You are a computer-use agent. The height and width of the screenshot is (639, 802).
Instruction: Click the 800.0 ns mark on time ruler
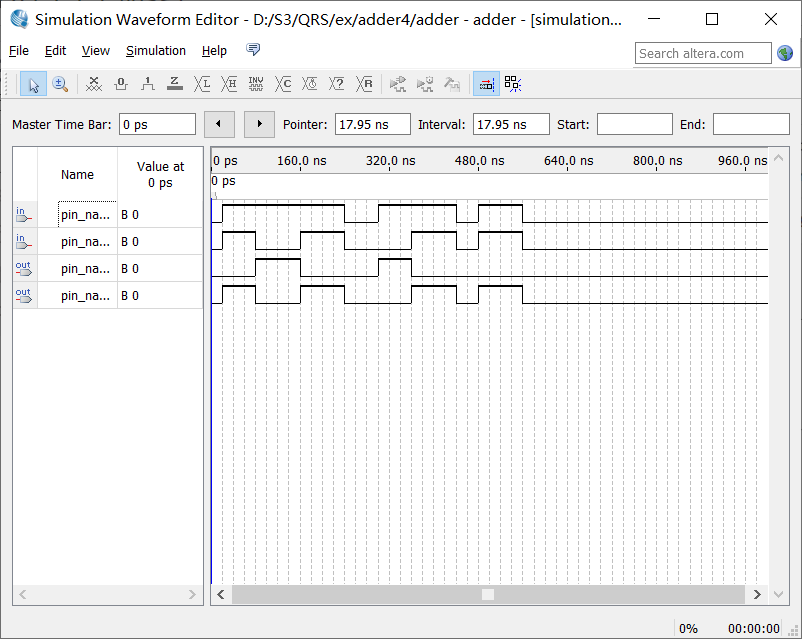click(x=657, y=161)
